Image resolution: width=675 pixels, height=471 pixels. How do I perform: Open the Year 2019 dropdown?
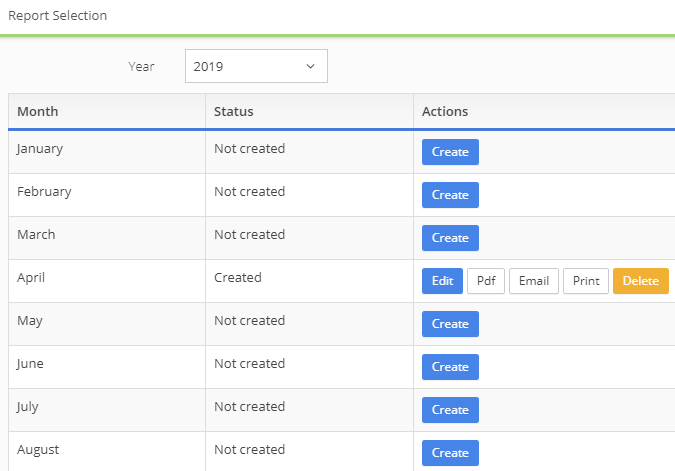click(x=255, y=66)
